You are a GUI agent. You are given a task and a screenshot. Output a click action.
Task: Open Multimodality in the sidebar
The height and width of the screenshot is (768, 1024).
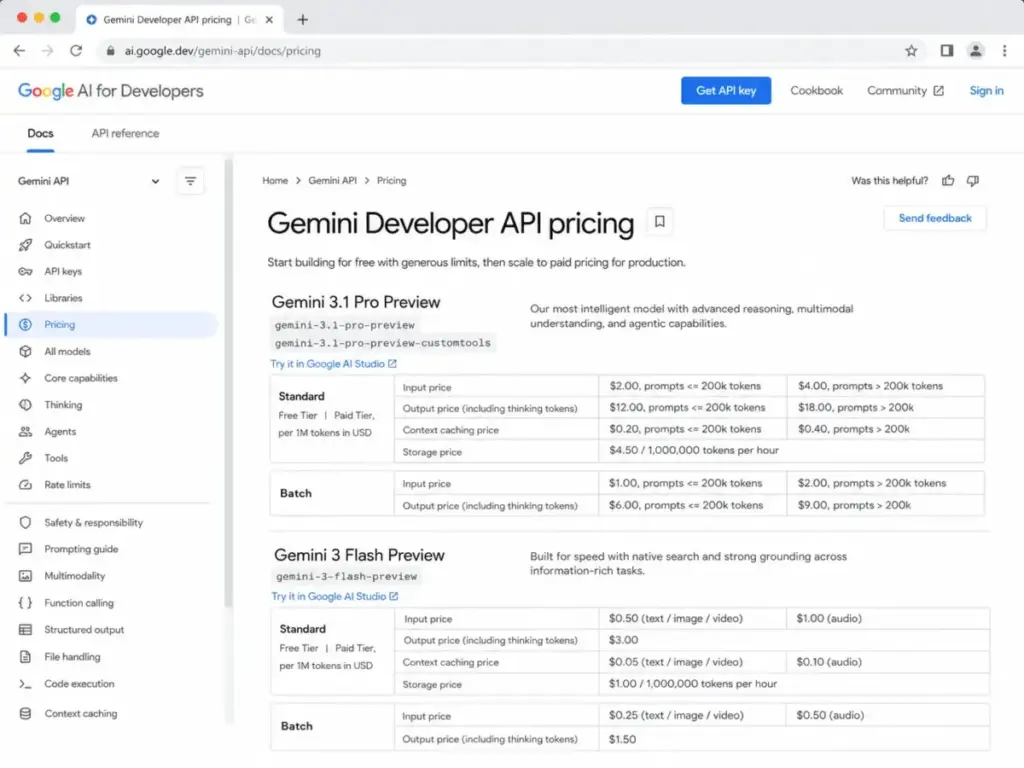[x=74, y=576]
